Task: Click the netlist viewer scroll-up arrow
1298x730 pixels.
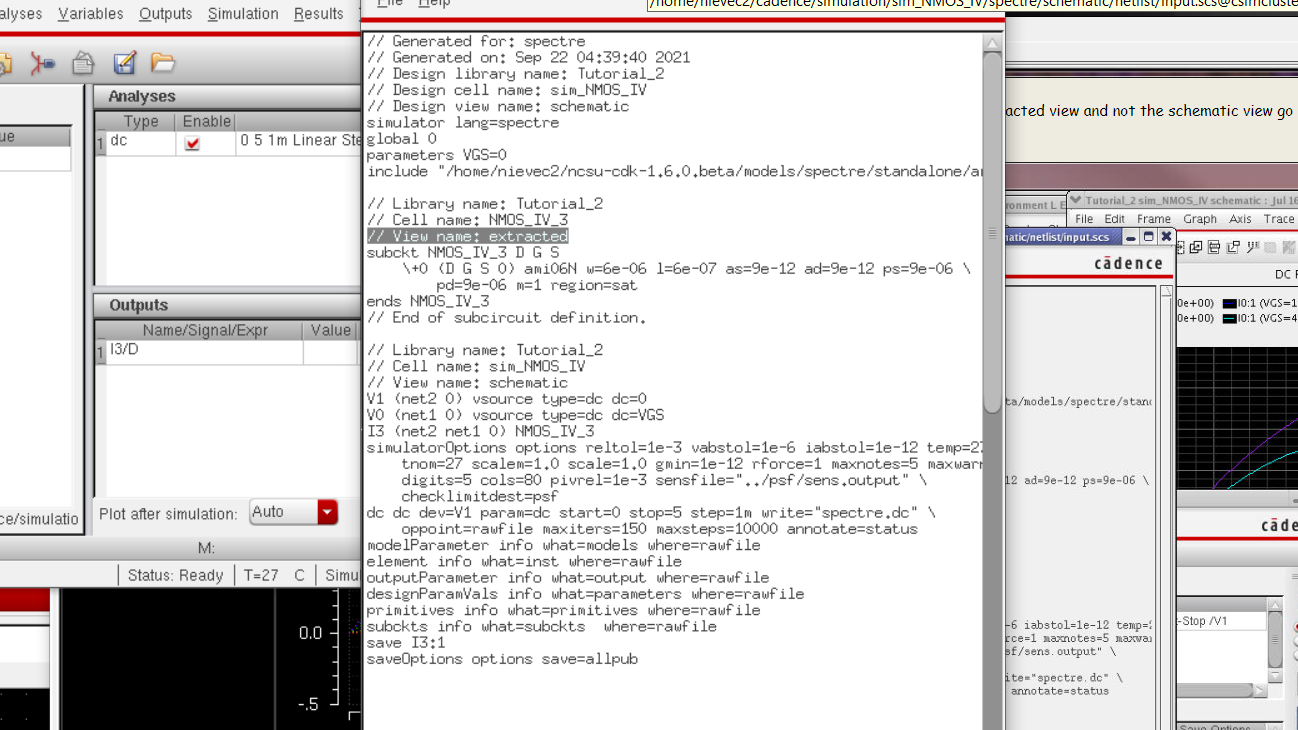Action: click(x=992, y=43)
